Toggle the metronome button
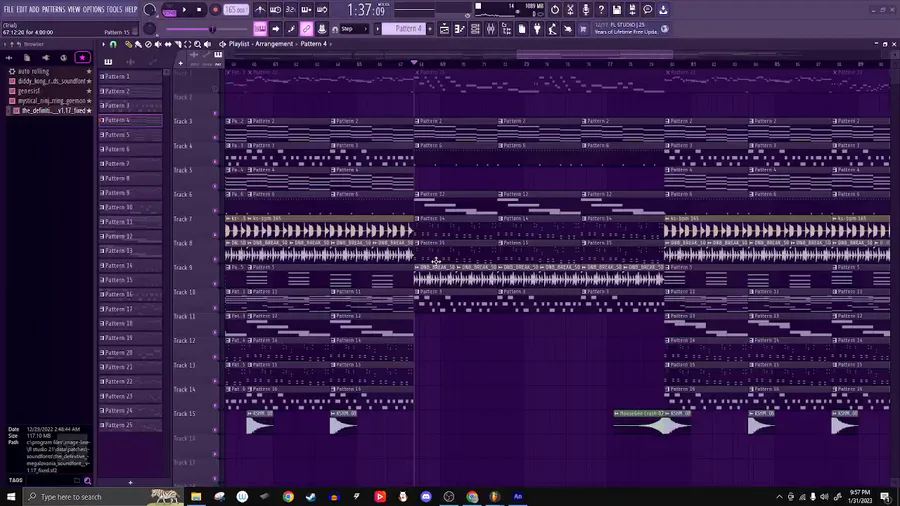The width and height of the screenshot is (900, 506). 260,10
